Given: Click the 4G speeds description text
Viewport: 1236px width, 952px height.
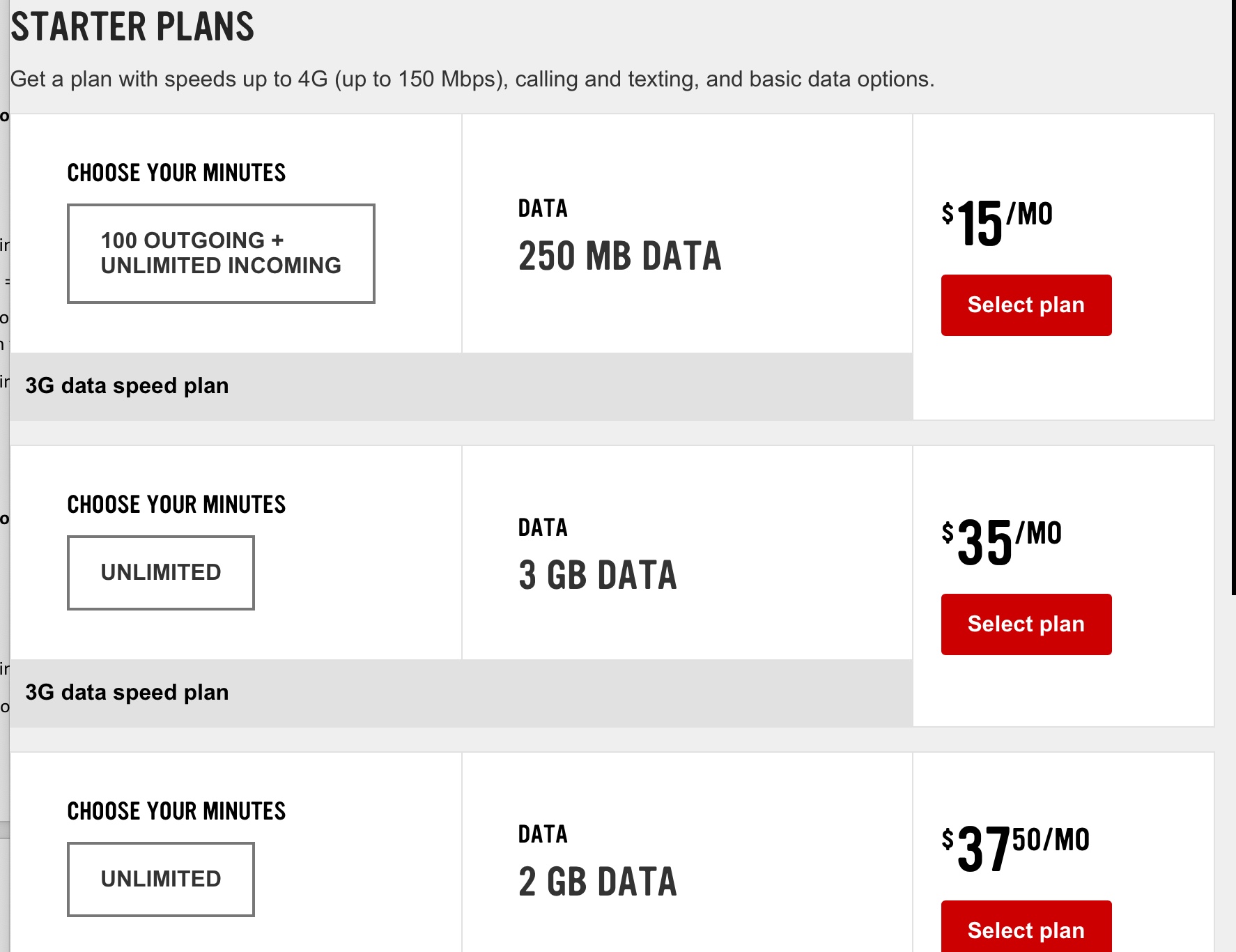Looking at the screenshot, I should pyautogui.click(x=472, y=79).
